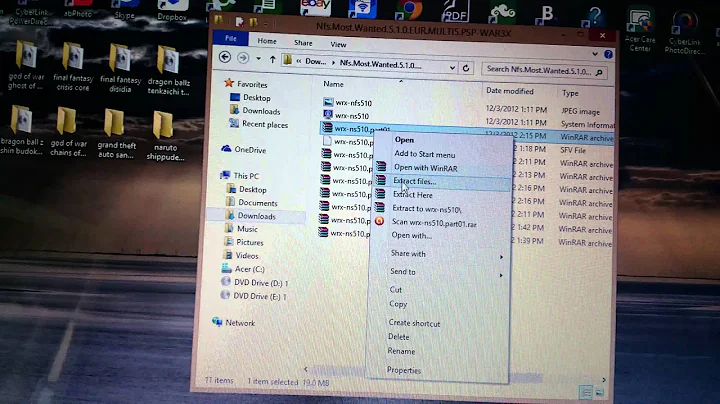Switch to details view layout icon
The height and width of the screenshot is (404, 720).
click(x=586, y=392)
